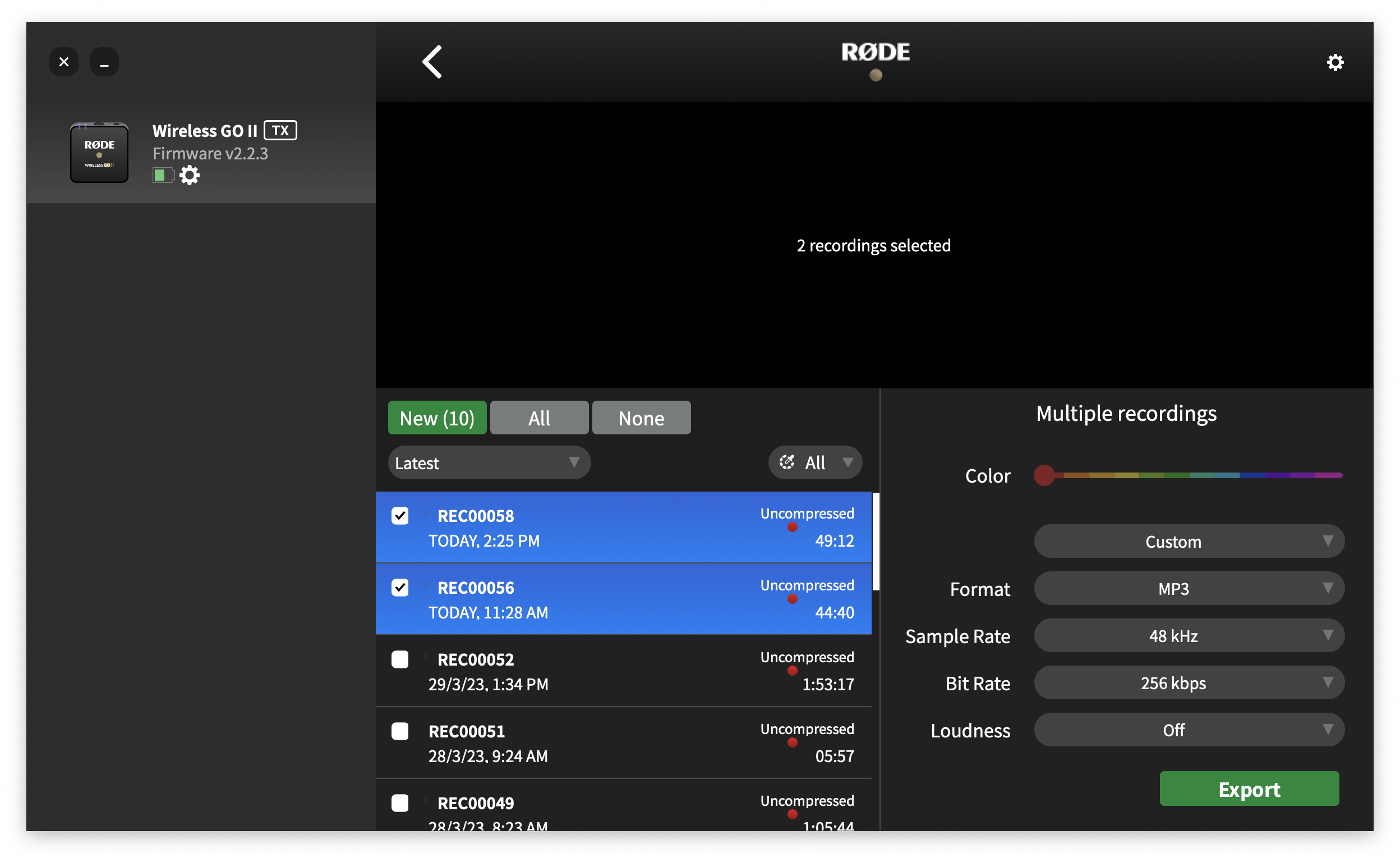Check the REC00051 recording checkbox

coord(400,731)
